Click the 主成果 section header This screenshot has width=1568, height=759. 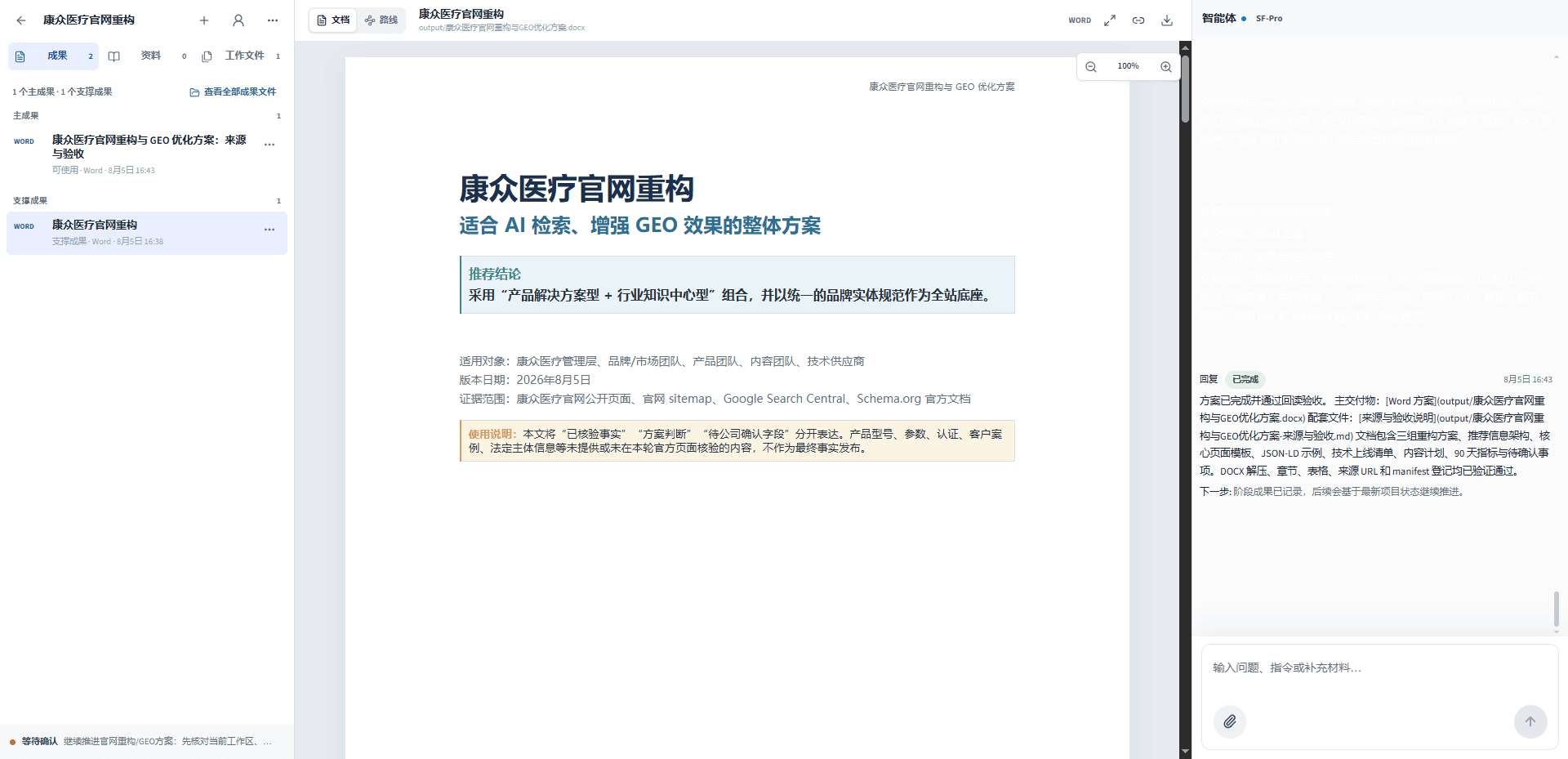(26, 116)
